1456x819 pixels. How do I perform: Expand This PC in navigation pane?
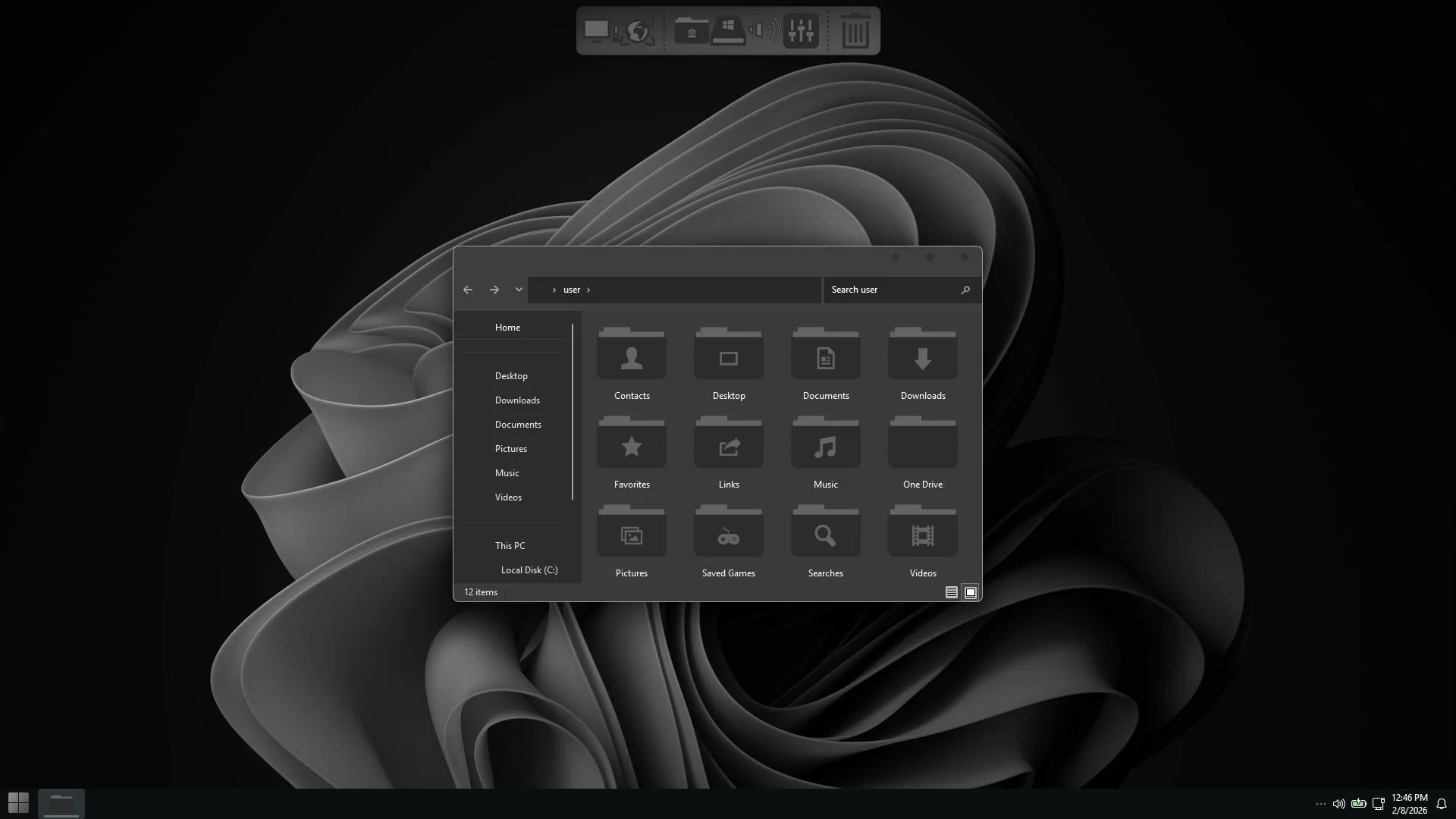coord(510,546)
